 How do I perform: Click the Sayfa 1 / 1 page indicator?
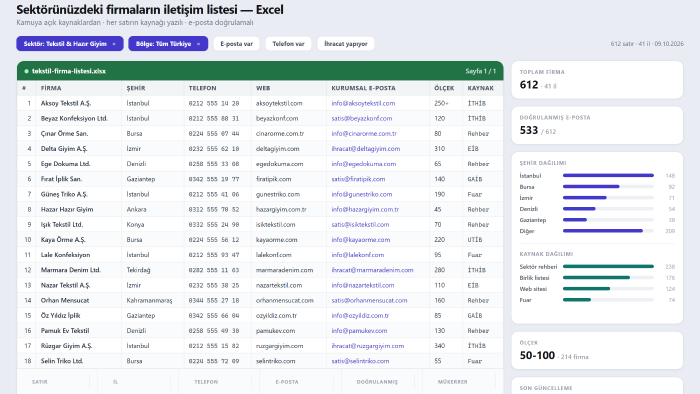point(480,71)
